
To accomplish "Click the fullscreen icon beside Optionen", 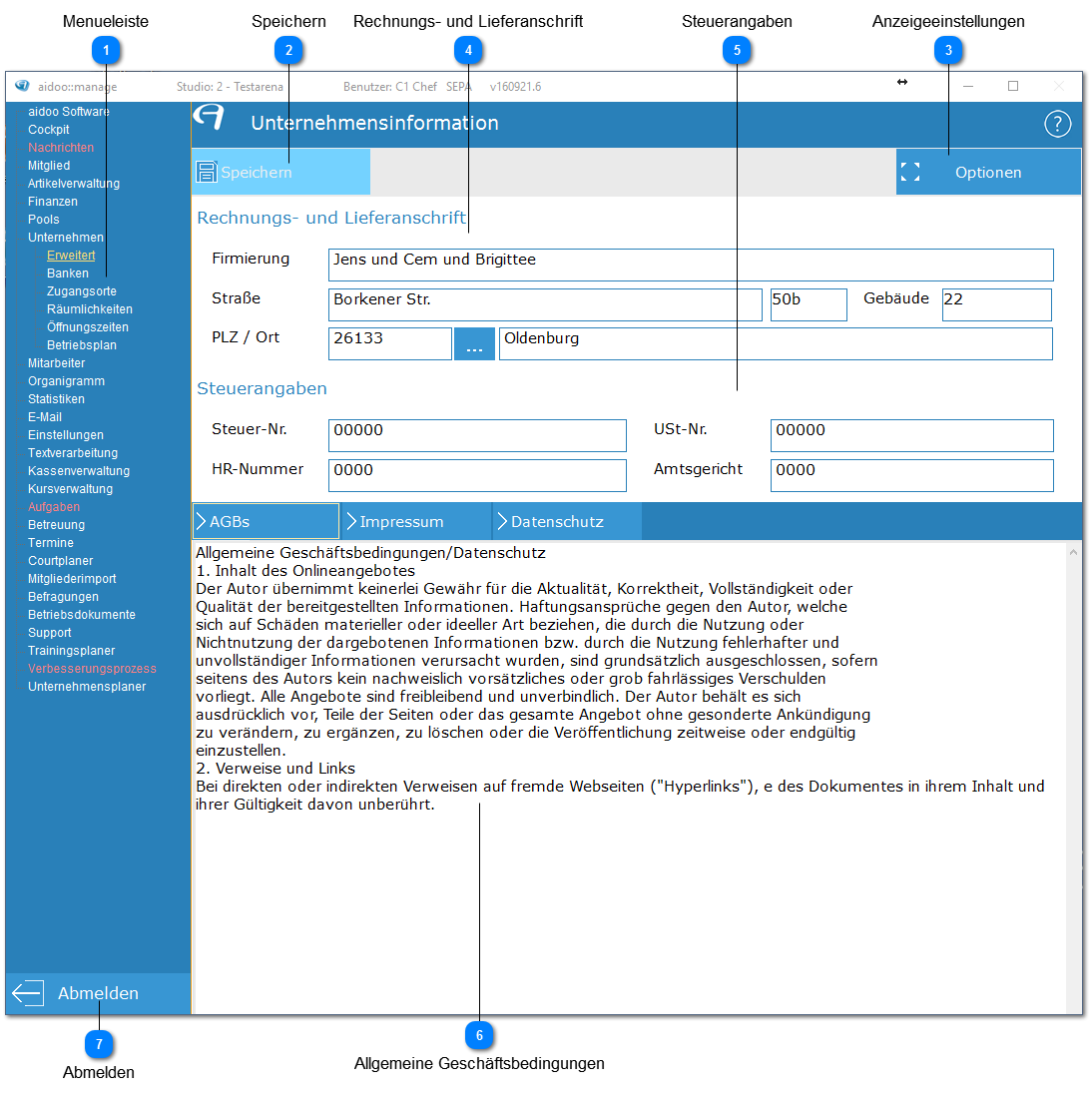I will point(910,172).
